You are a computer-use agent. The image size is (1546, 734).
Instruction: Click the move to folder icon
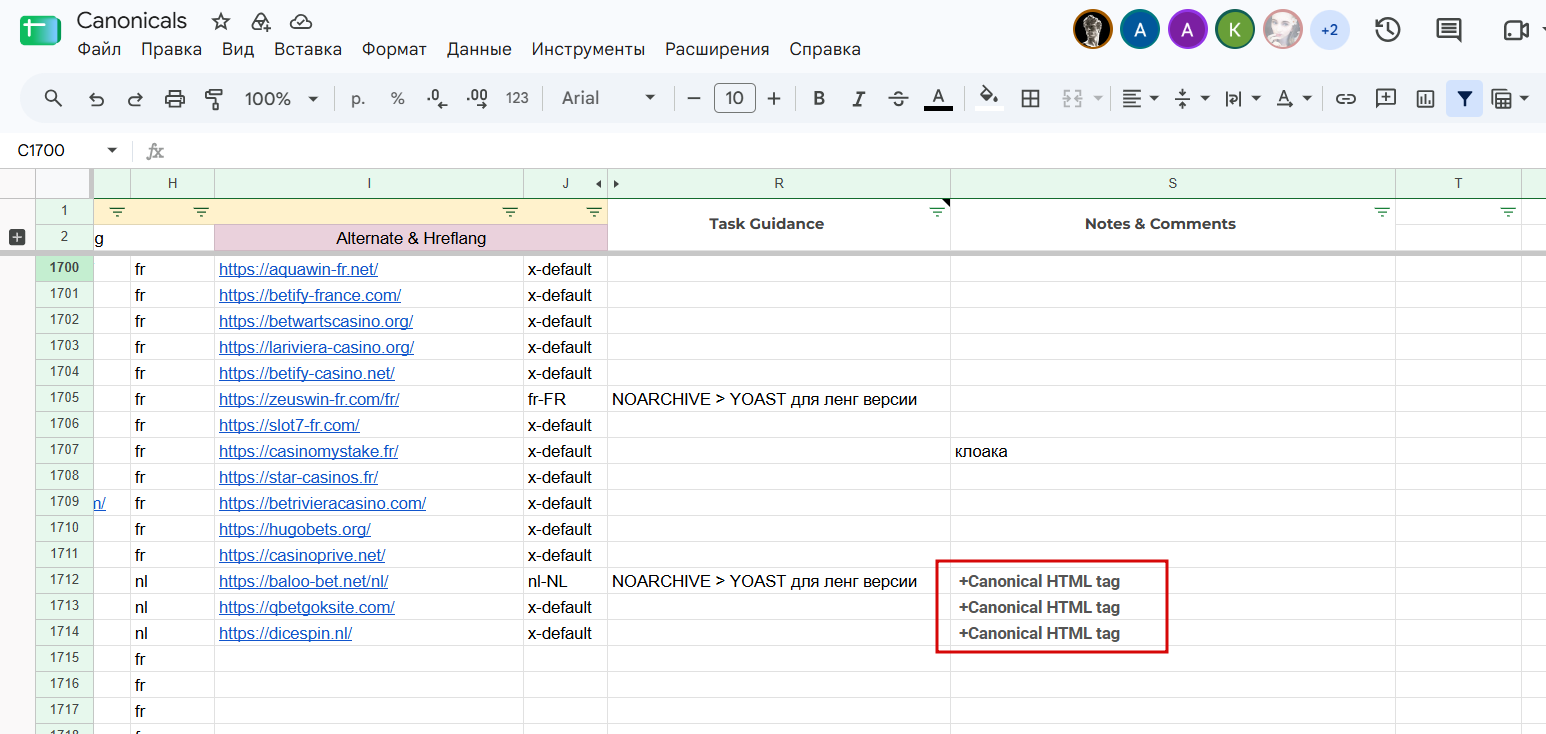(261, 21)
